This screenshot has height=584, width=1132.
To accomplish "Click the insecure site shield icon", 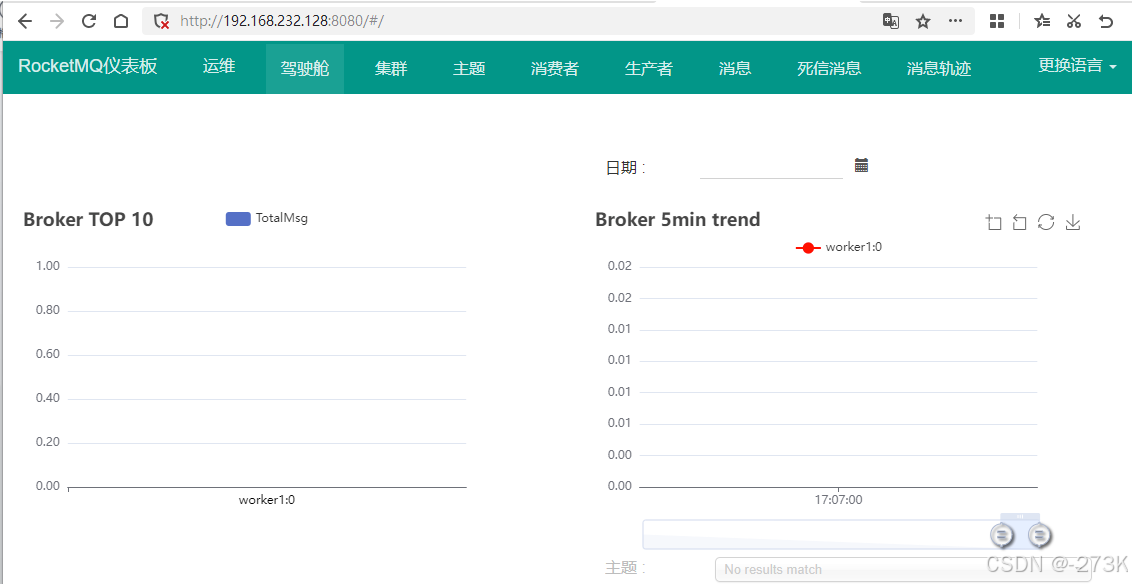I will click(162, 21).
